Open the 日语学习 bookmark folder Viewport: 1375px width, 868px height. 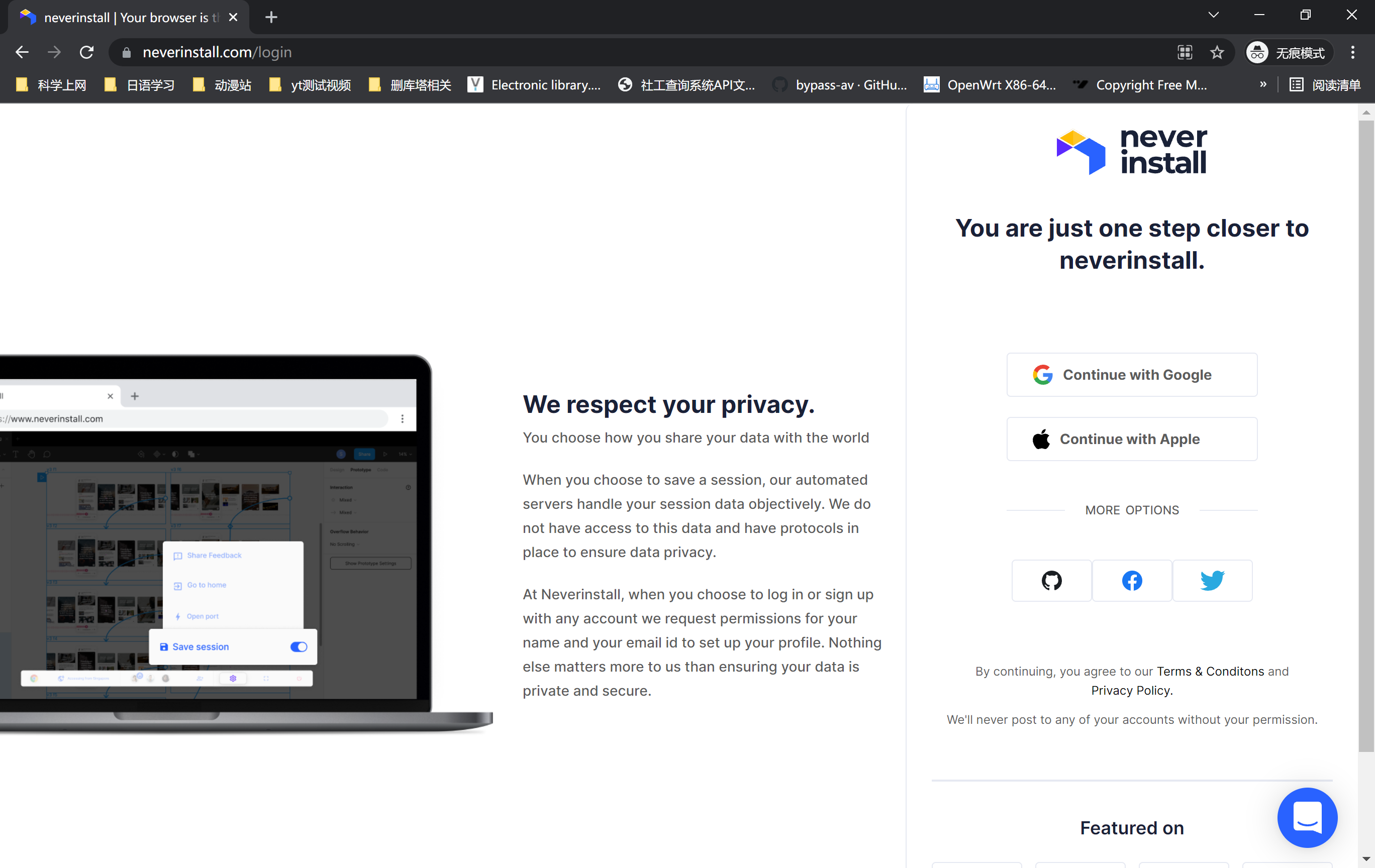pos(141,85)
